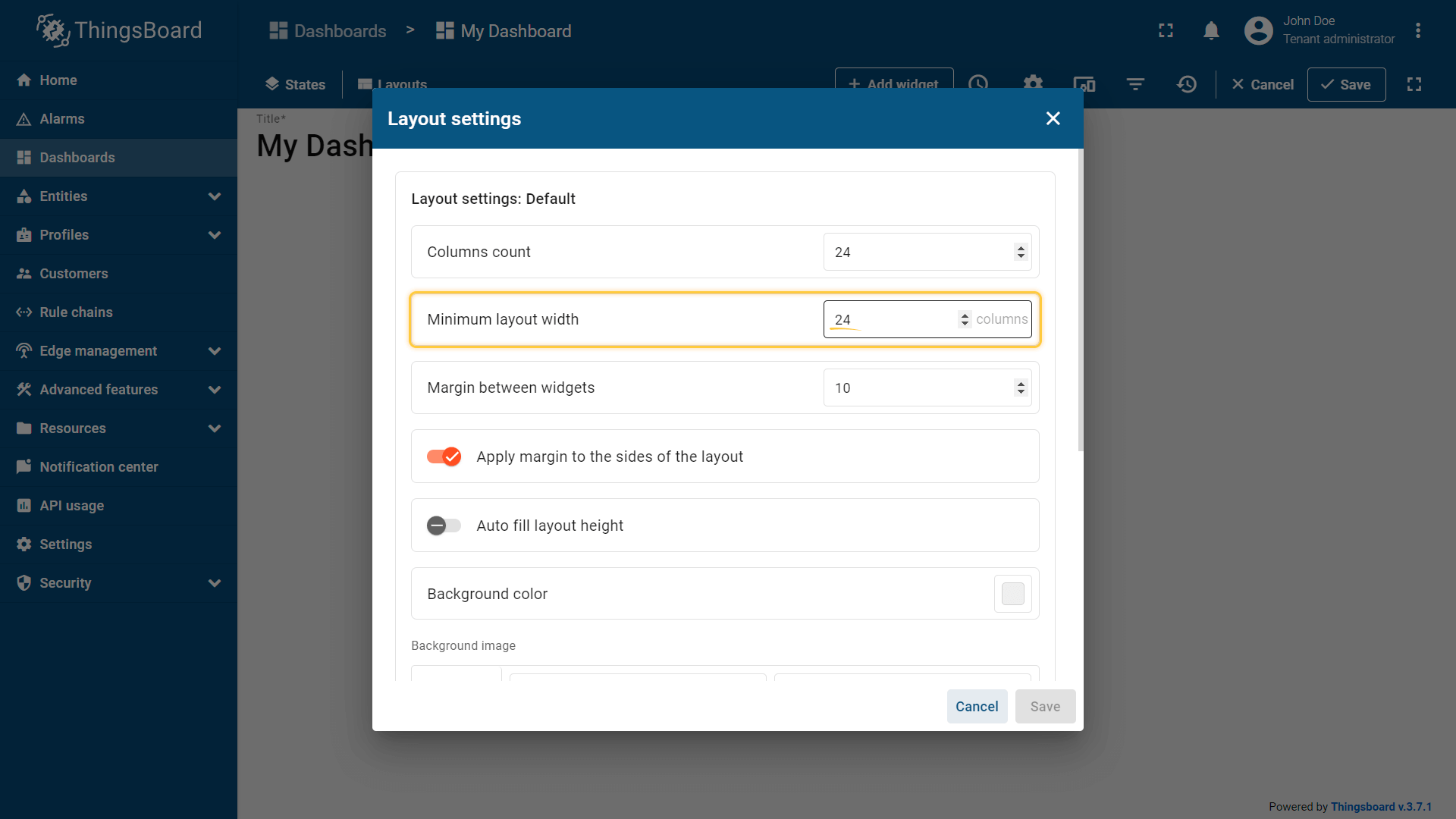Open the filters icon in toolbar
The height and width of the screenshot is (819, 1456).
tap(1135, 84)
